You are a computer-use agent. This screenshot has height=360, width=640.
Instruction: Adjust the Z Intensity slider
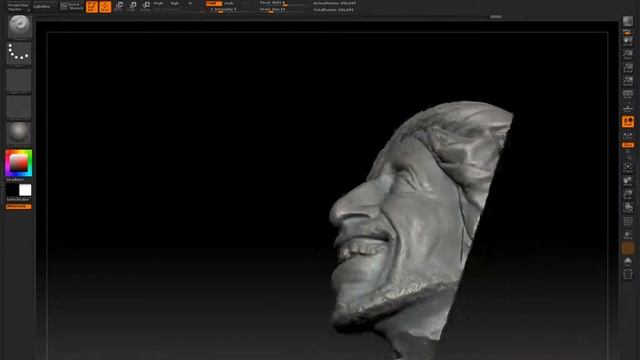229,9
